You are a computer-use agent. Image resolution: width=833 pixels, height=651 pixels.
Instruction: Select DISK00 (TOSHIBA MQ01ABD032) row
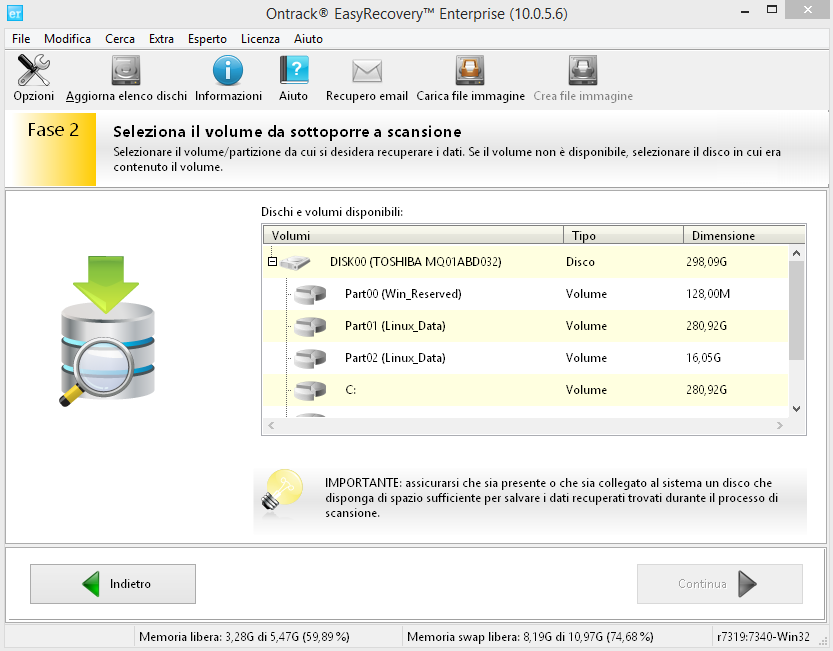[525, 262]
